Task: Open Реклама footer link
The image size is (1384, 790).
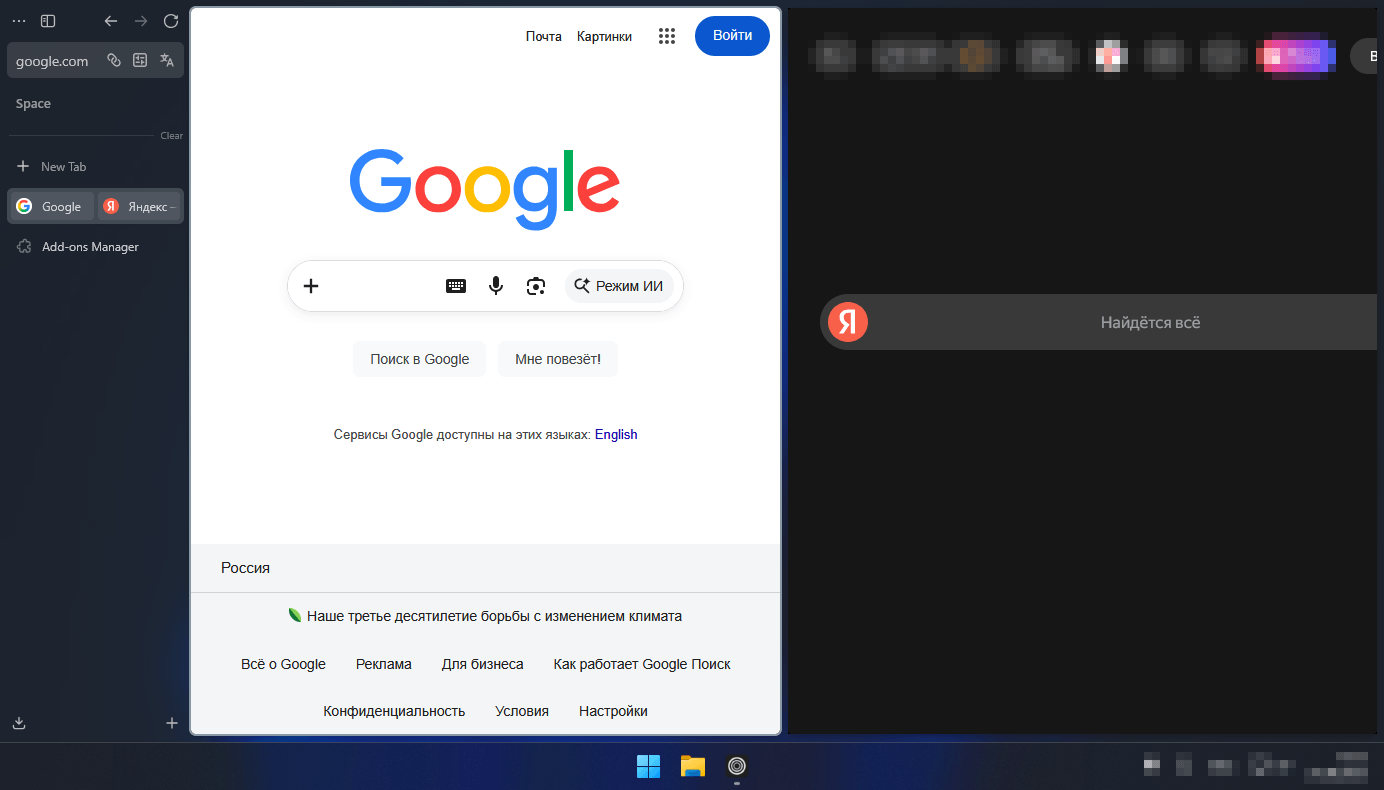Action: click(x=384, y=664)
